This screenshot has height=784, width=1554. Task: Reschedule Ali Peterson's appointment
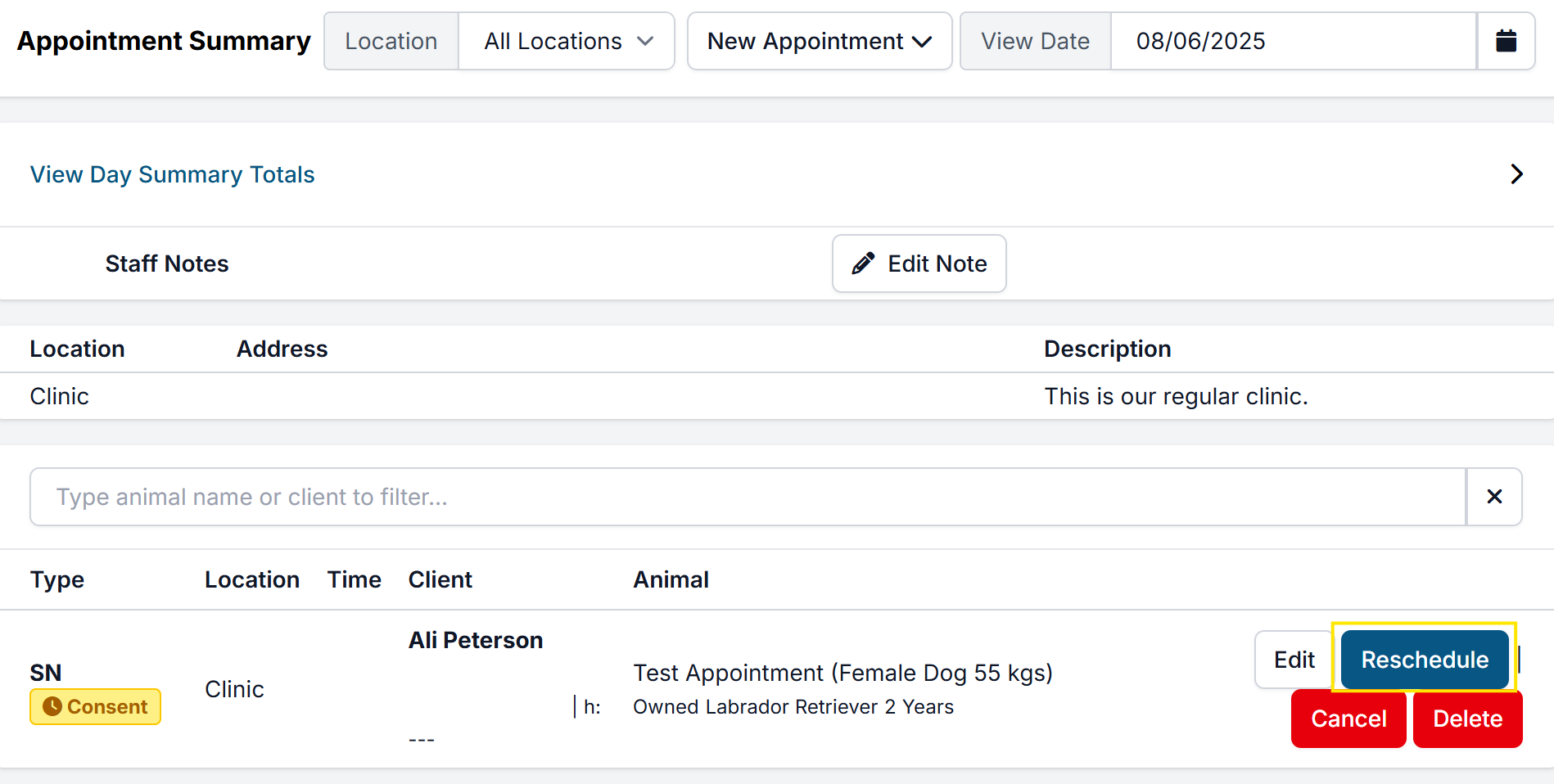point(1424,660)
